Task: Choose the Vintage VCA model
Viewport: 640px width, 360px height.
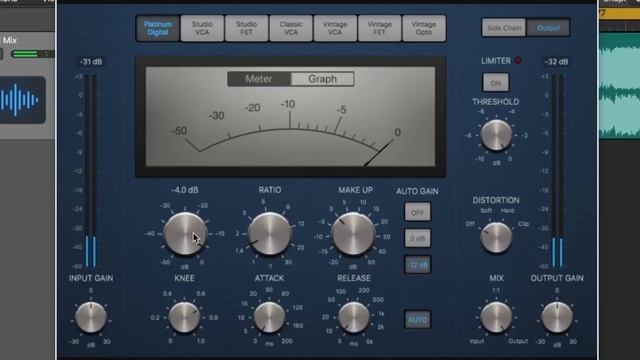Action: tap(335, 28)
